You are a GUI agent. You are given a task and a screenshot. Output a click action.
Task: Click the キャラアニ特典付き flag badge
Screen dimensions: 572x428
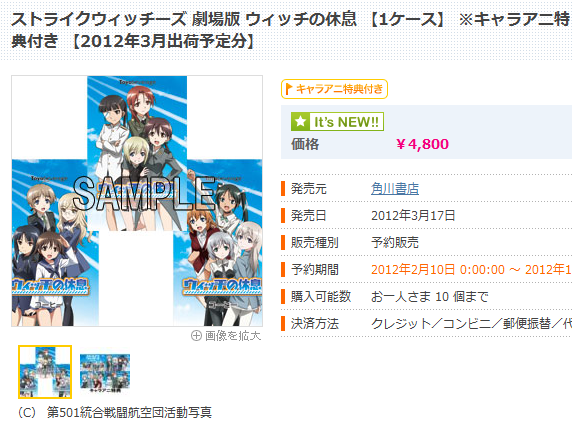334,89
